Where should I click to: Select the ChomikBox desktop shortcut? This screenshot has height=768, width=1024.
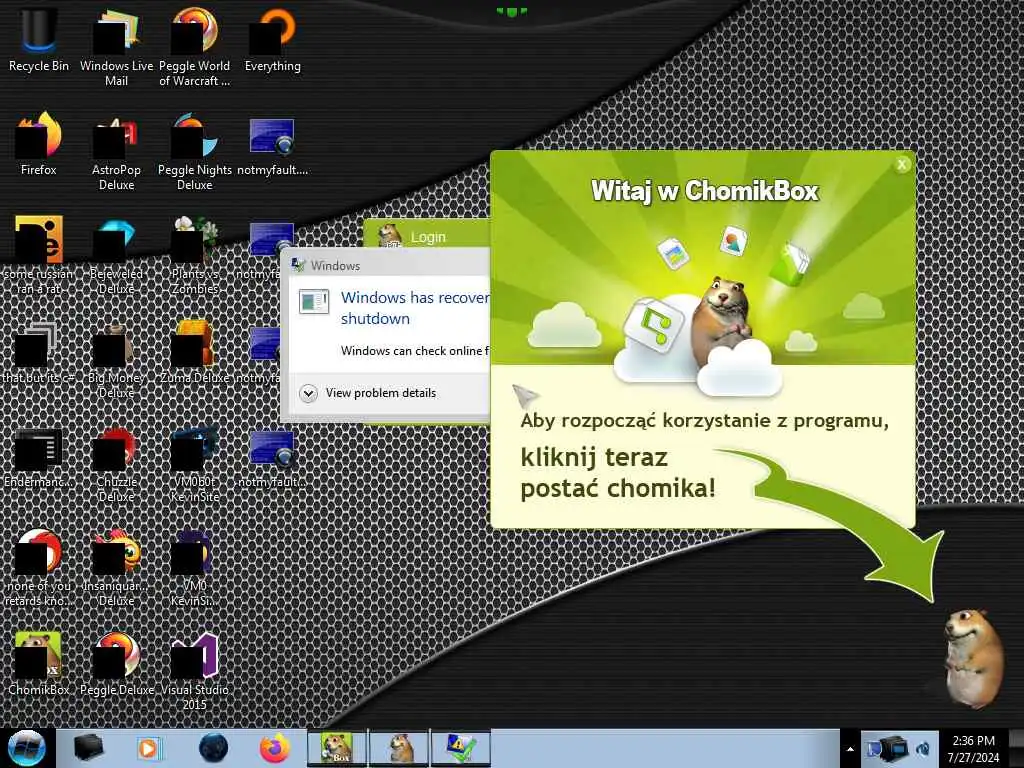click(x=39, y=664)
